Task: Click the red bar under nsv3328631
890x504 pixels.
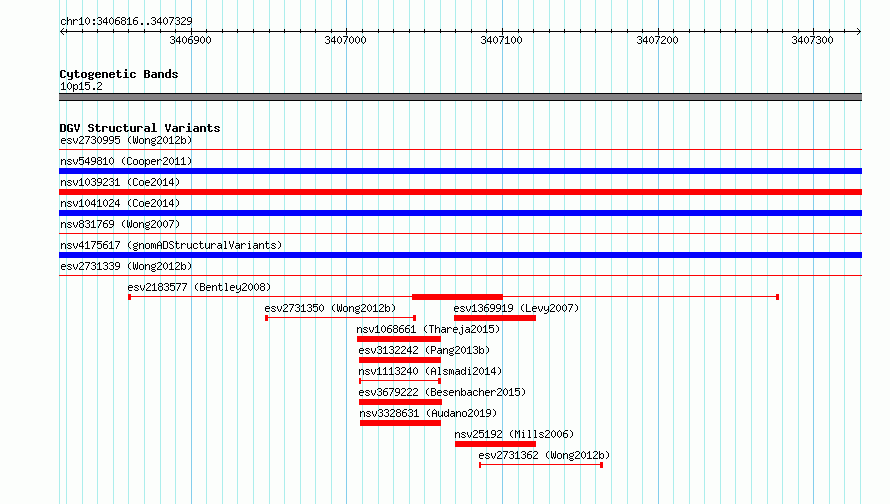Action: (401, 423)
